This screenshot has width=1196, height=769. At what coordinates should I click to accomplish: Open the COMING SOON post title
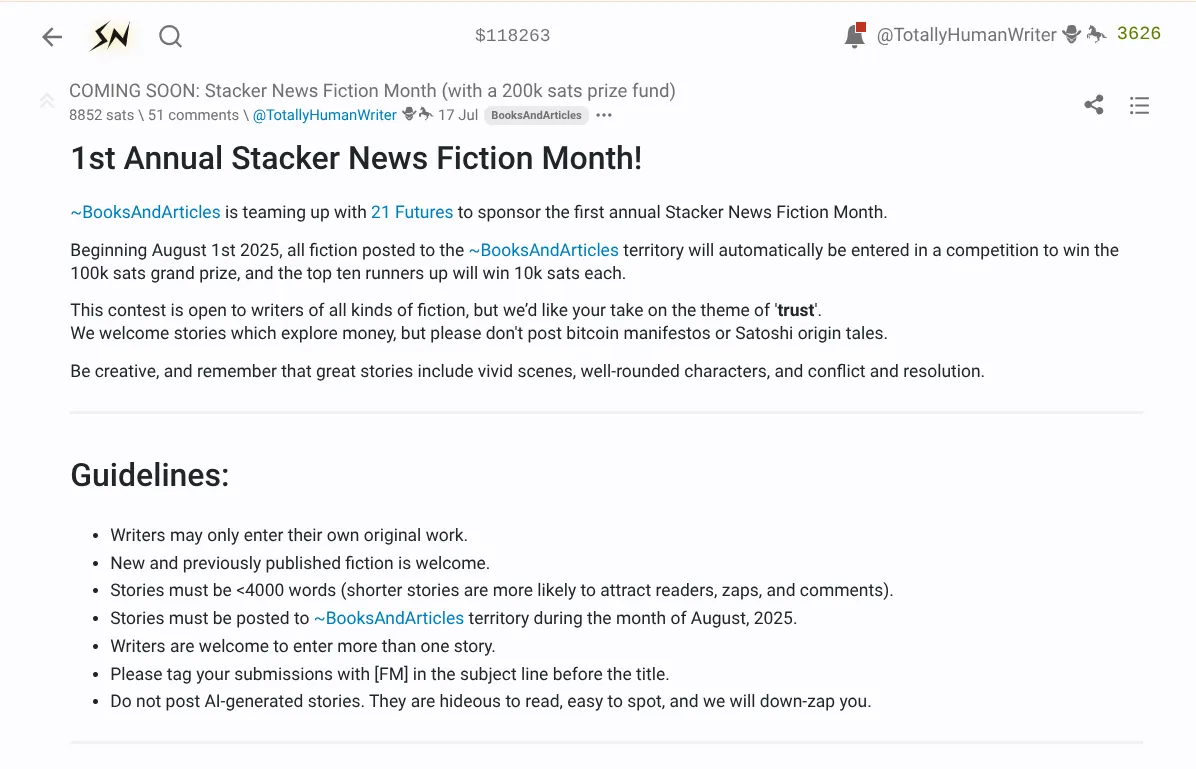[372, 91]
